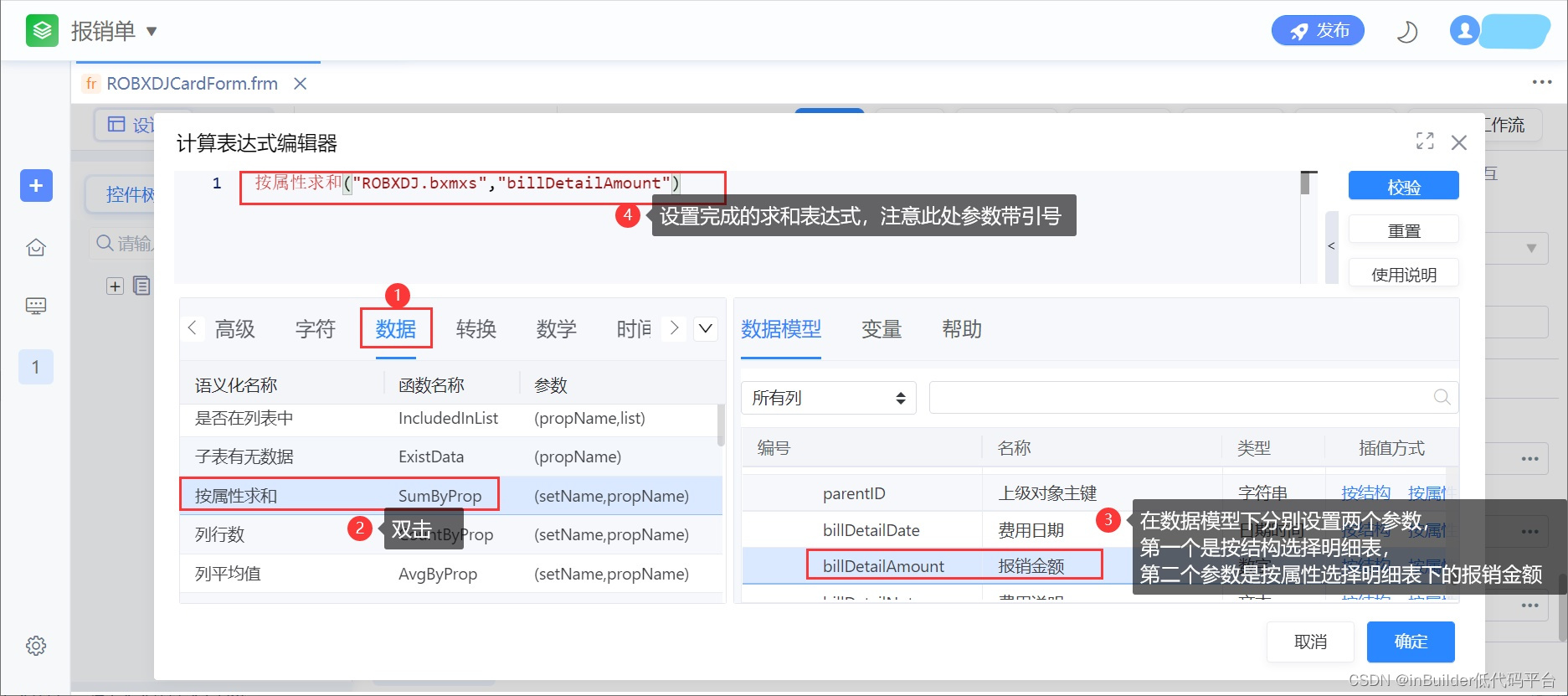Select the ROBXDJCardForm.frm file tab
This screenshot has width=1568, height=696.
[x=193, y=84]
